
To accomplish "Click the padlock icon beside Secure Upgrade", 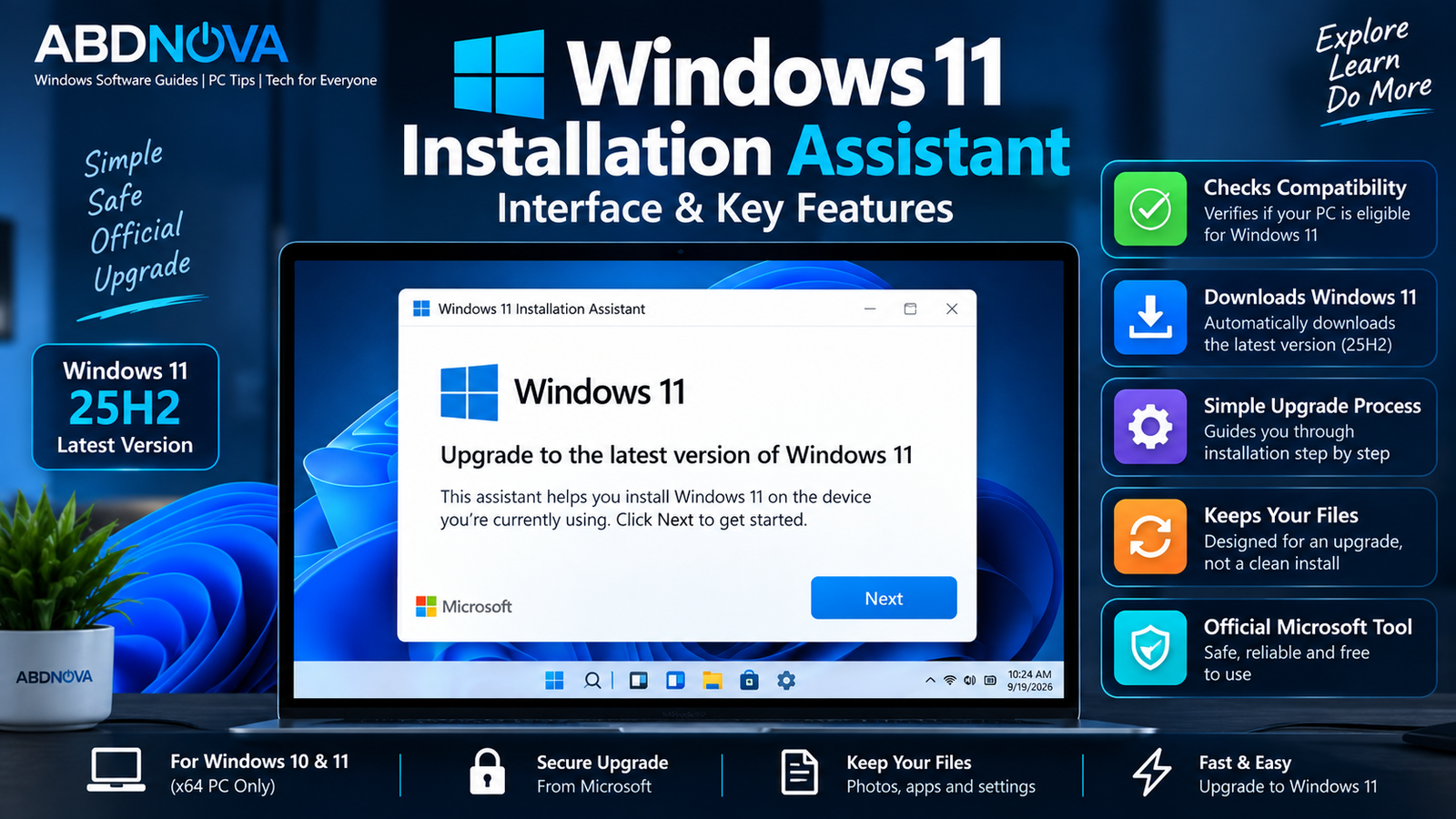I will coord(487,772).
